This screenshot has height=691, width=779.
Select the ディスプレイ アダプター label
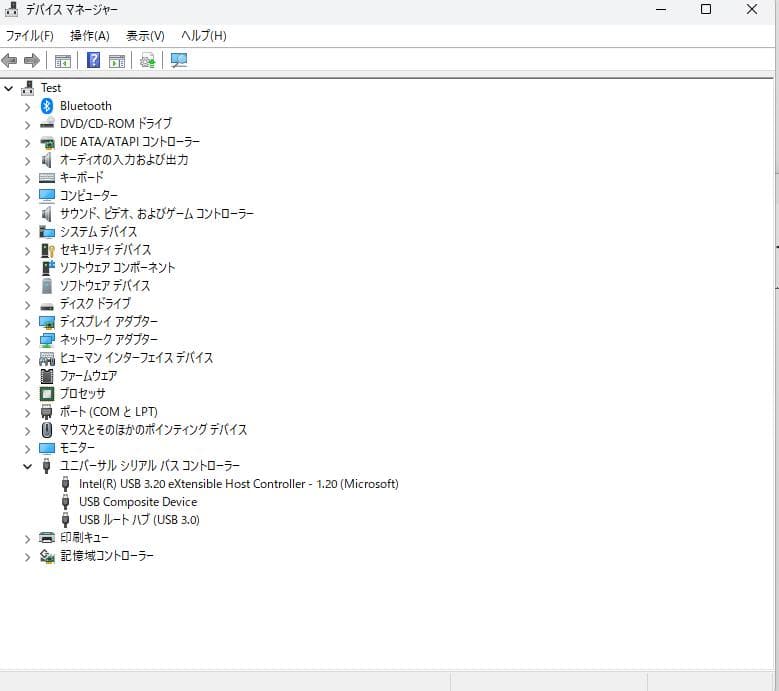click(109, 322)
